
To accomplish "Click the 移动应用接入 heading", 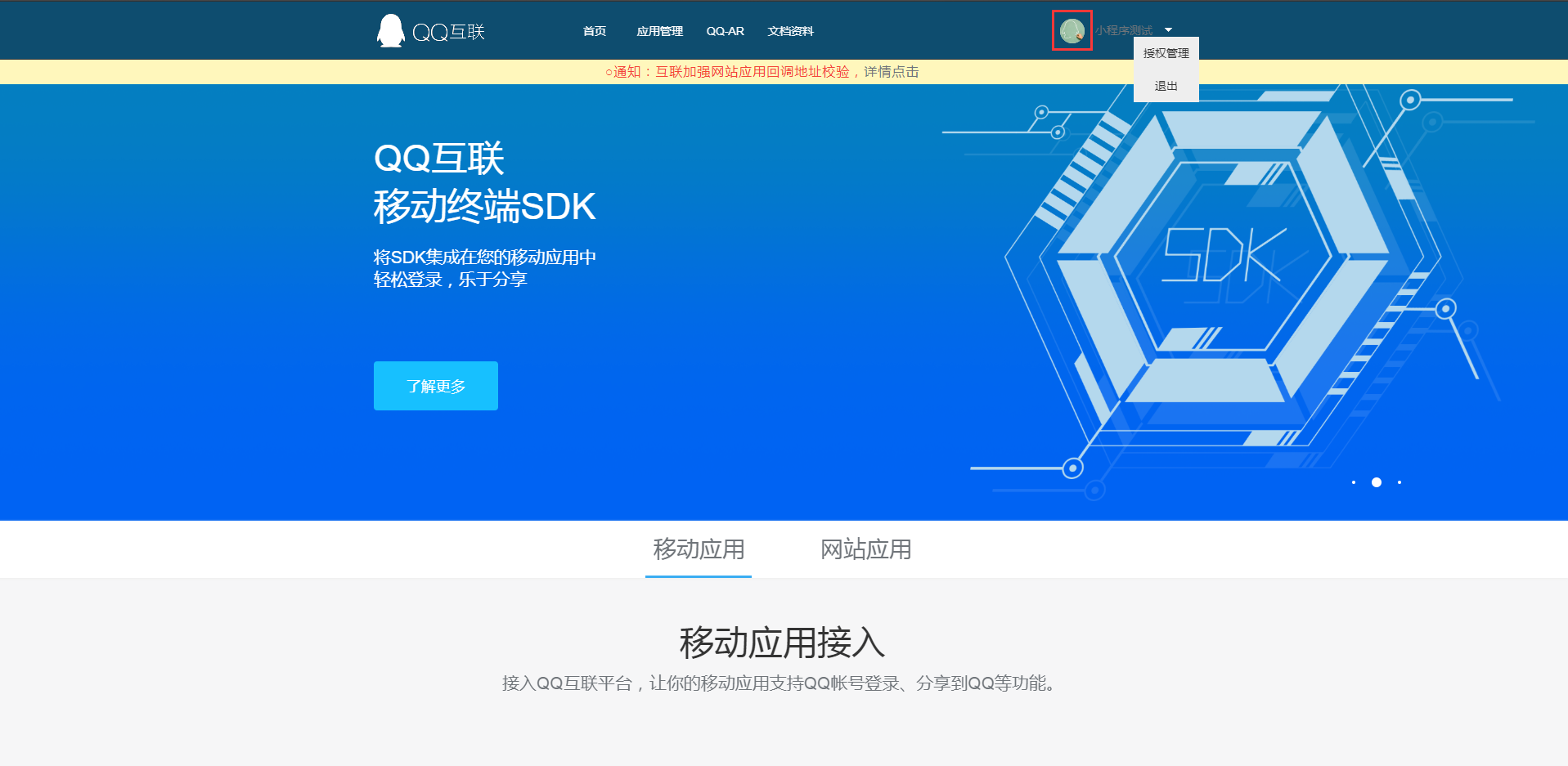I will 783,643.
